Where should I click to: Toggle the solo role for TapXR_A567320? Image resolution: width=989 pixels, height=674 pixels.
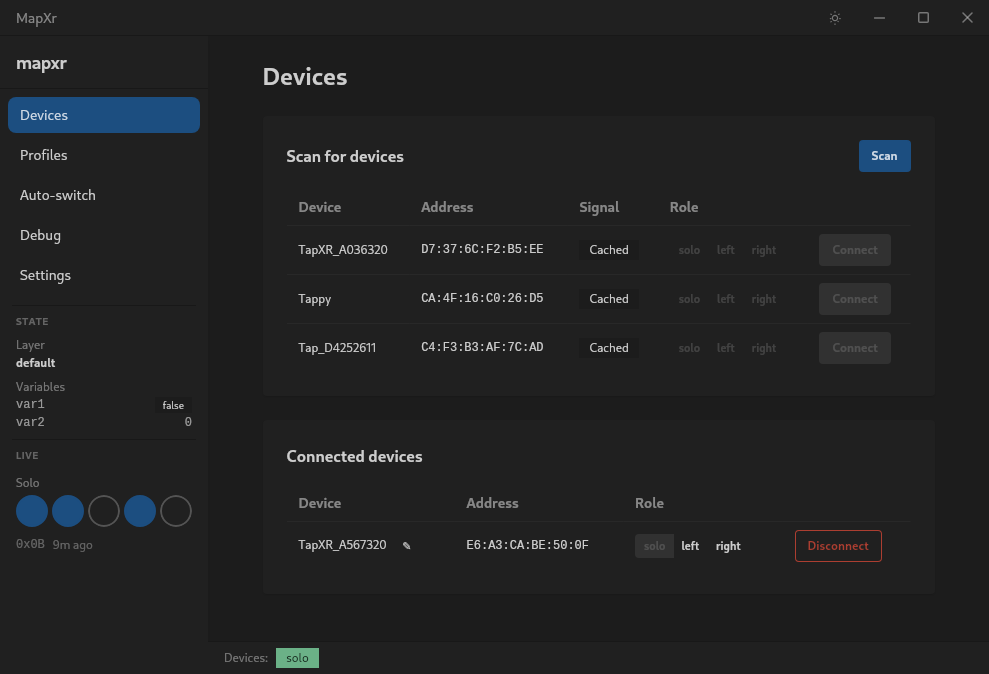click(x=654, y=545)
